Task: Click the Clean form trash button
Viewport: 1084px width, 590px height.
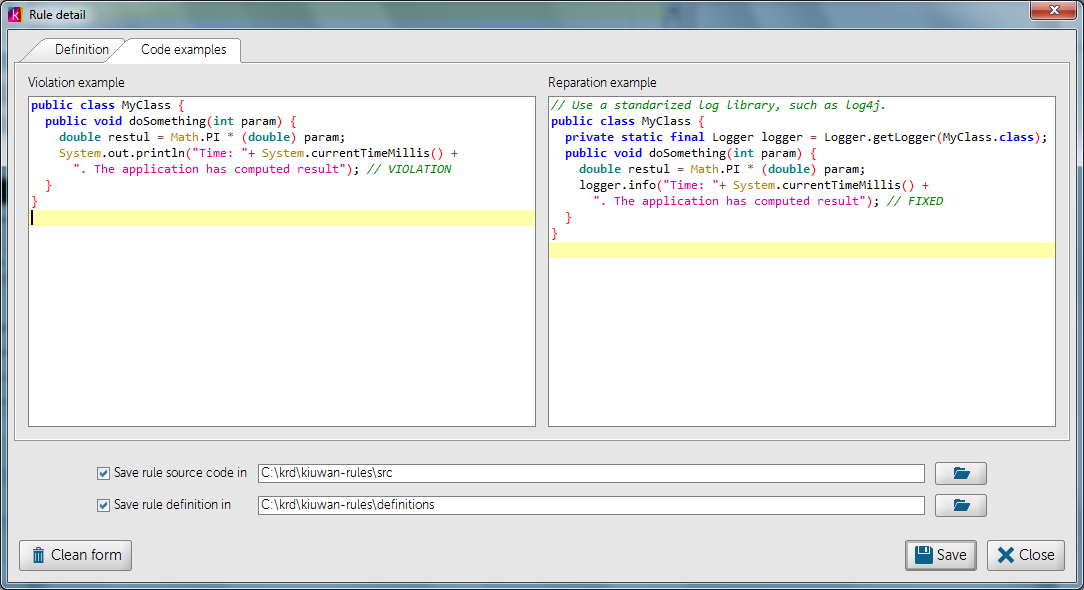Action: tap(76, 555)
